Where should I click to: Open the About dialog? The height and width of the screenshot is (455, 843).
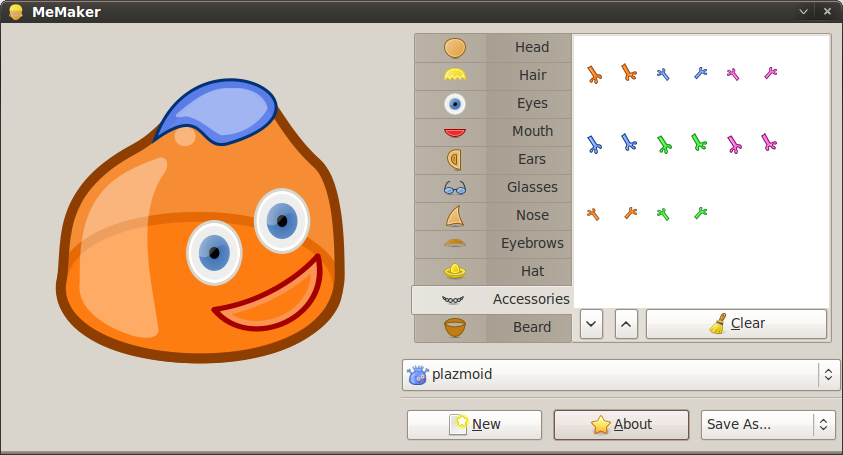click(x=621, y=425)
